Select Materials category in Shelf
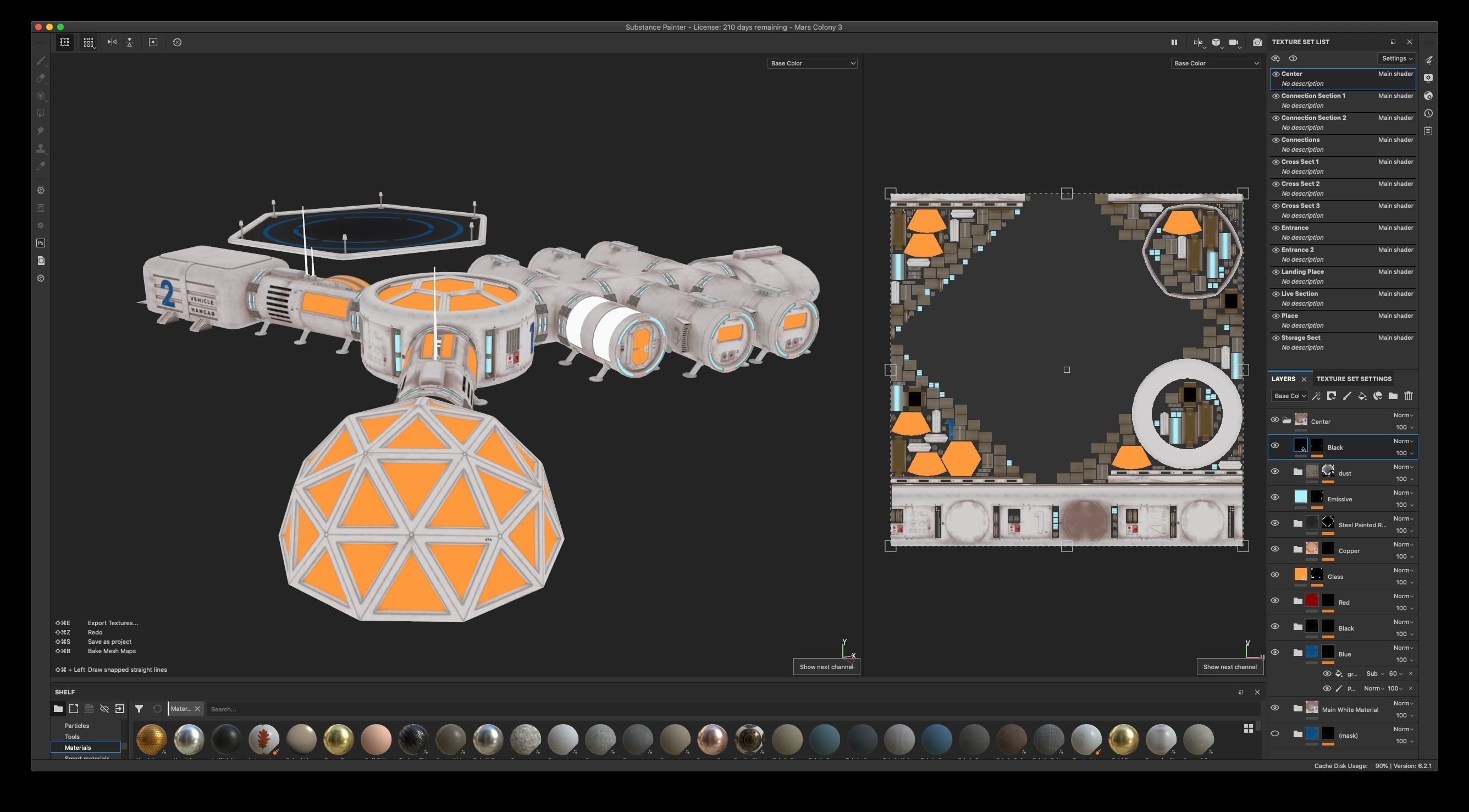The height and width of the screenshot is (812, 1469). 86,748
